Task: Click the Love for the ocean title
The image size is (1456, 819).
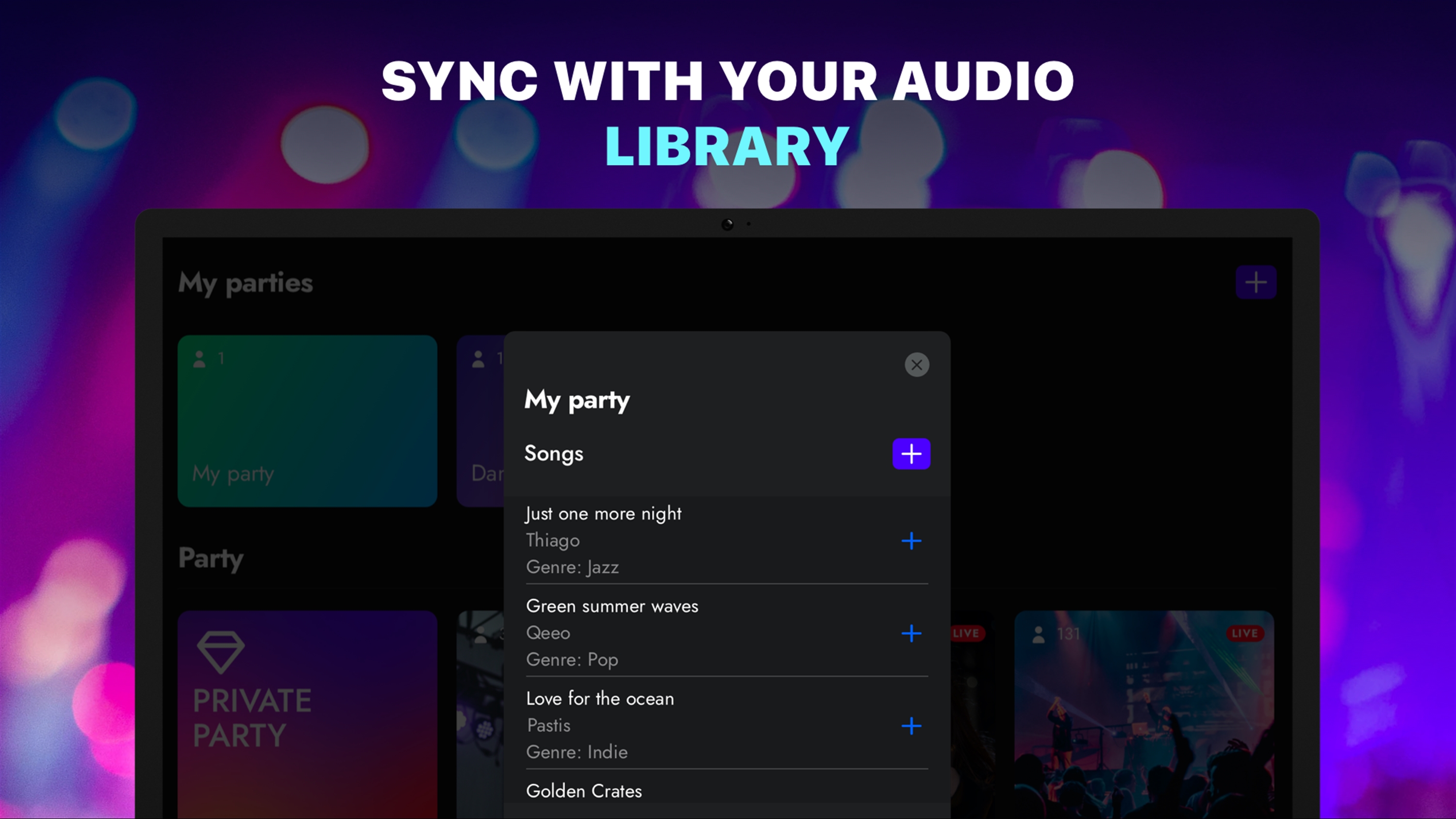Action: tap(600, 699)
